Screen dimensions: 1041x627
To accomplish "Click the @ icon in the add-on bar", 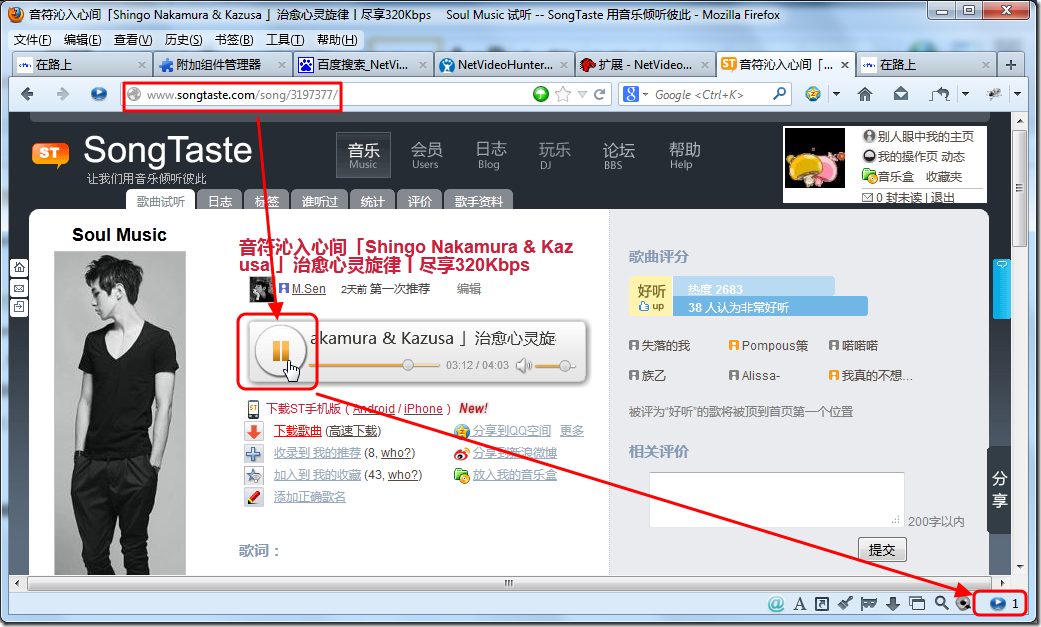I will 775,603.
